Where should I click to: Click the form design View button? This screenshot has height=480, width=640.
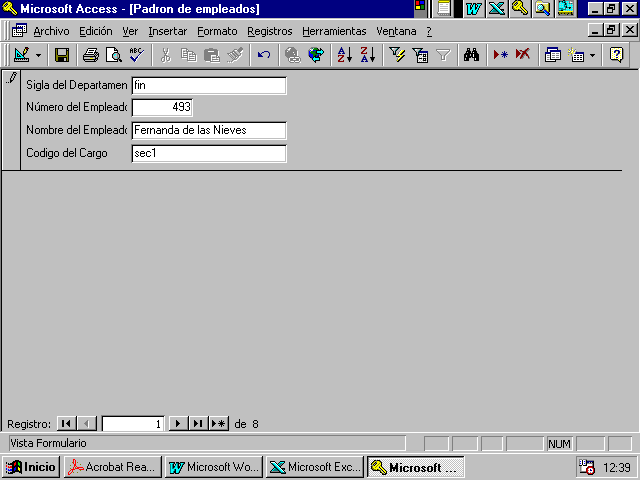(x=21, y=55)
